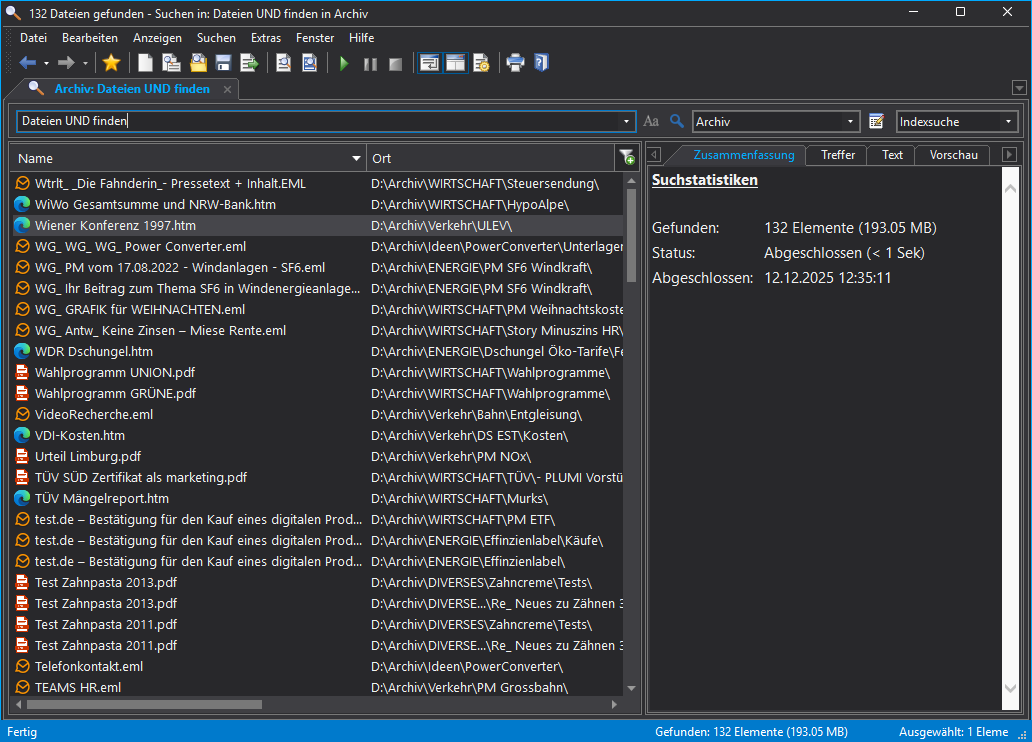Screen dimensions: 1032x742
Task: Toggle the word wrap view icon
Action: click(x=430, y=63)
